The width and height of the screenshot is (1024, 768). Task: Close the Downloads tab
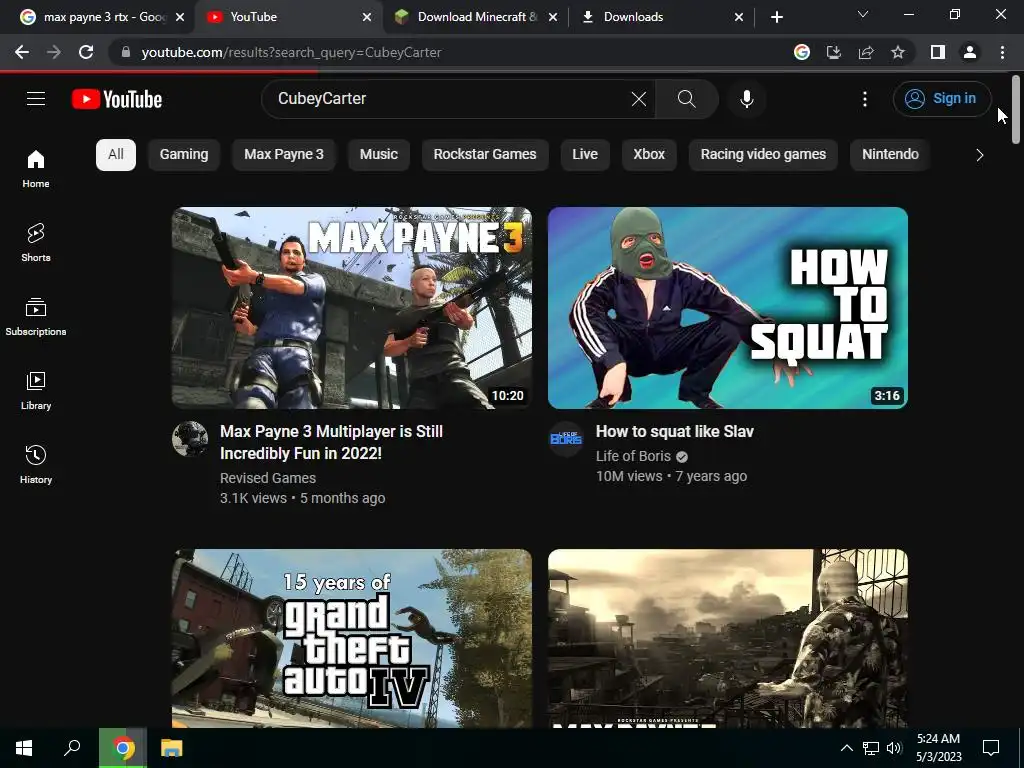coord(739,17)
